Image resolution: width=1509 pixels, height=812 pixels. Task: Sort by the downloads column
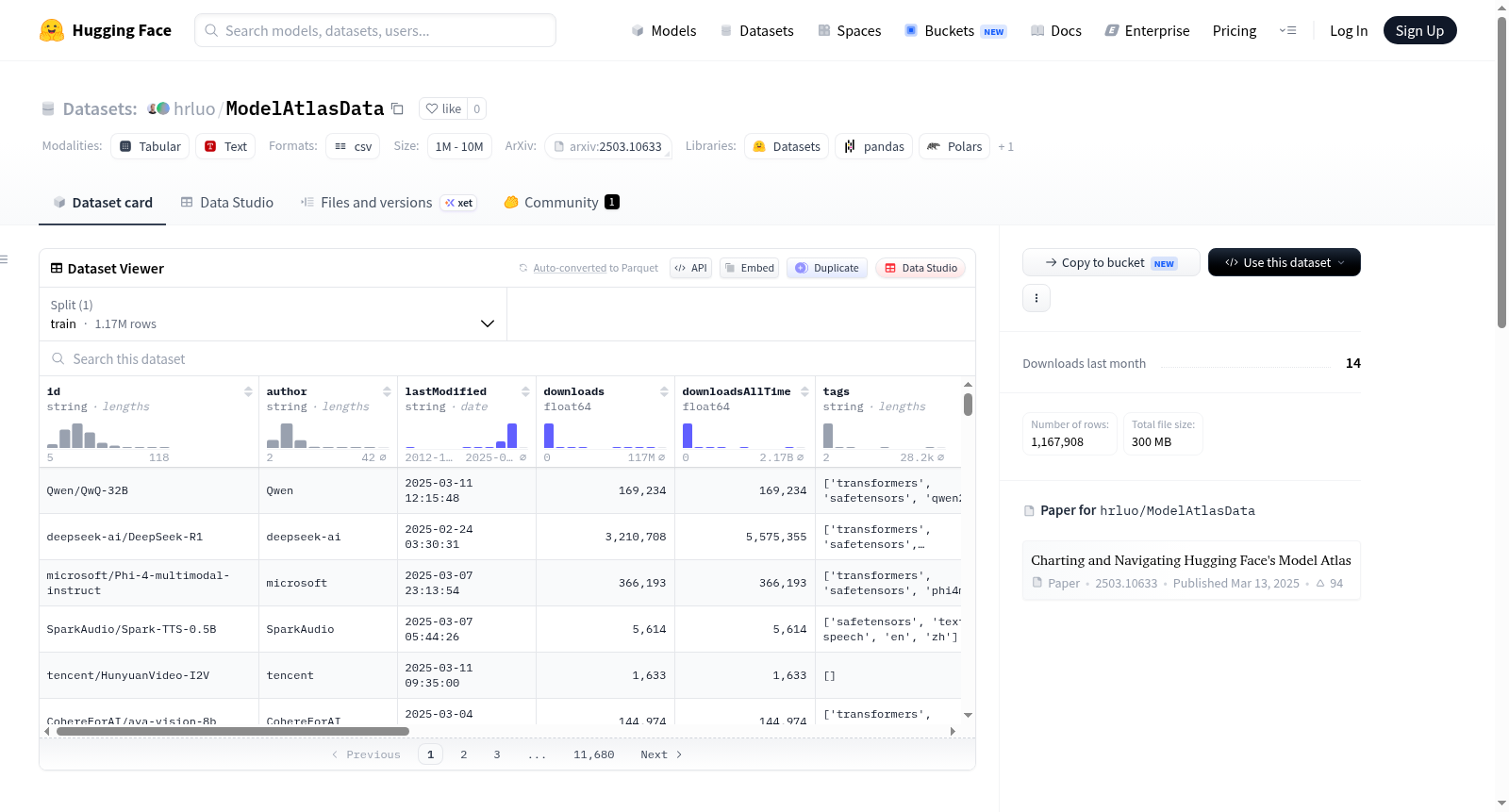[664, 391]
